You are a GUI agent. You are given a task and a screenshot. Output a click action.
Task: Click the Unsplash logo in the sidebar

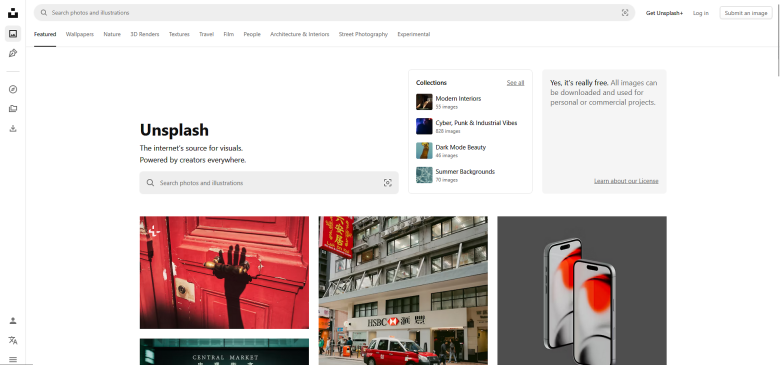click(13, 13)
